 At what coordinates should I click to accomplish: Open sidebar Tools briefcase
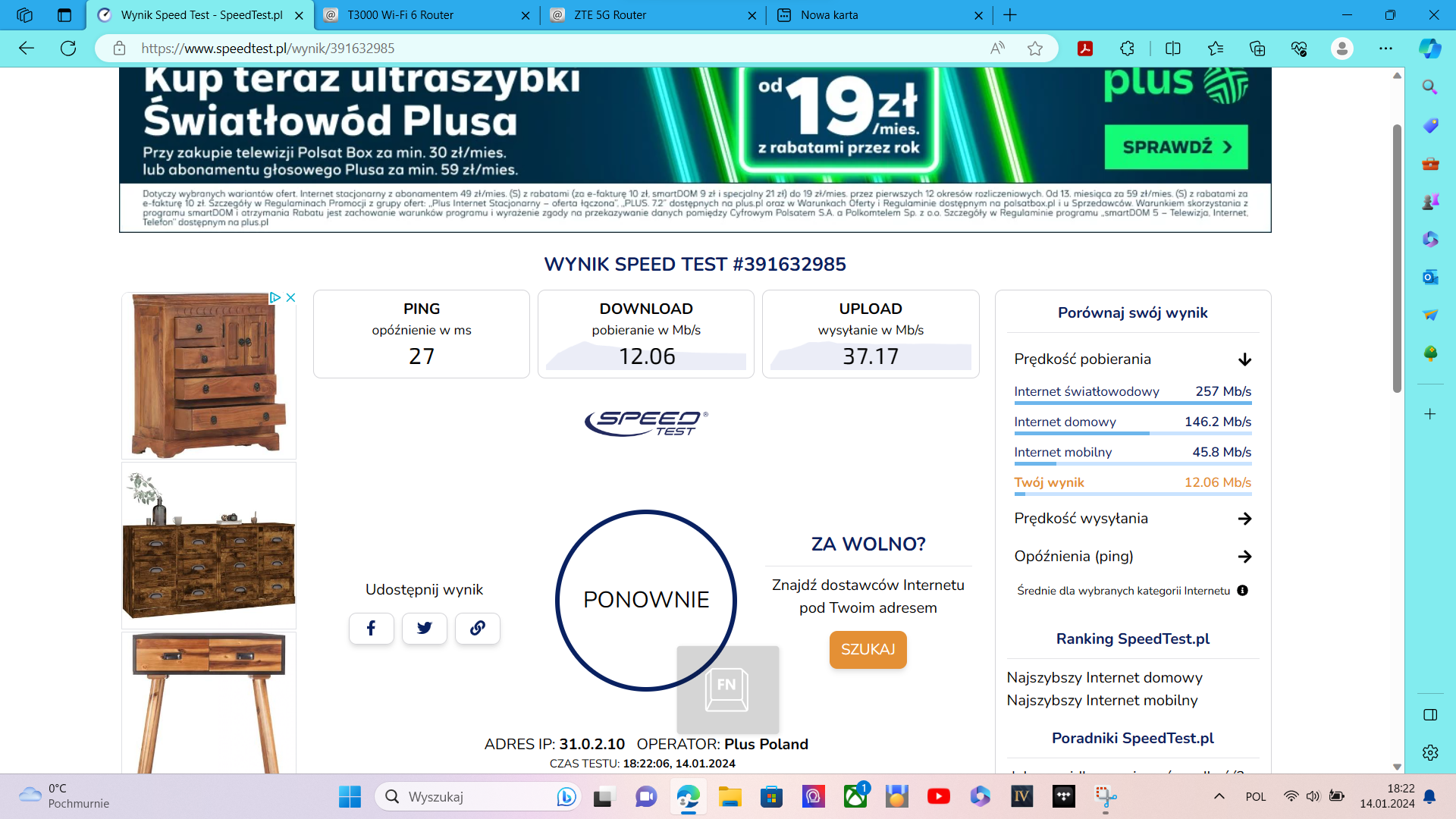click(x=1429, y=163)
